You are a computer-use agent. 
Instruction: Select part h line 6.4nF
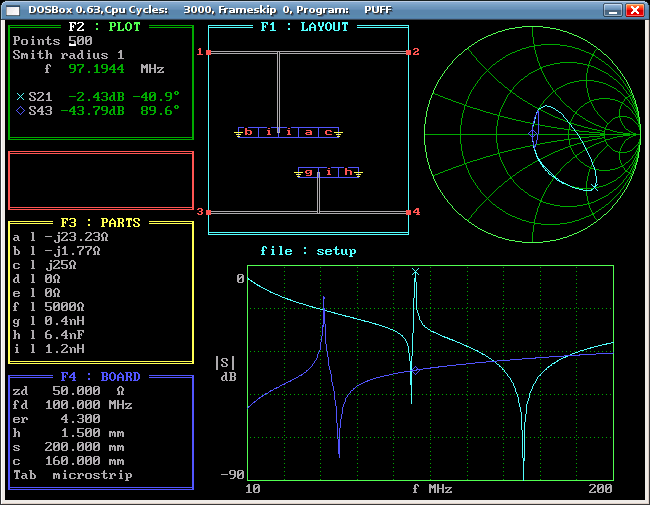(49, 335)
